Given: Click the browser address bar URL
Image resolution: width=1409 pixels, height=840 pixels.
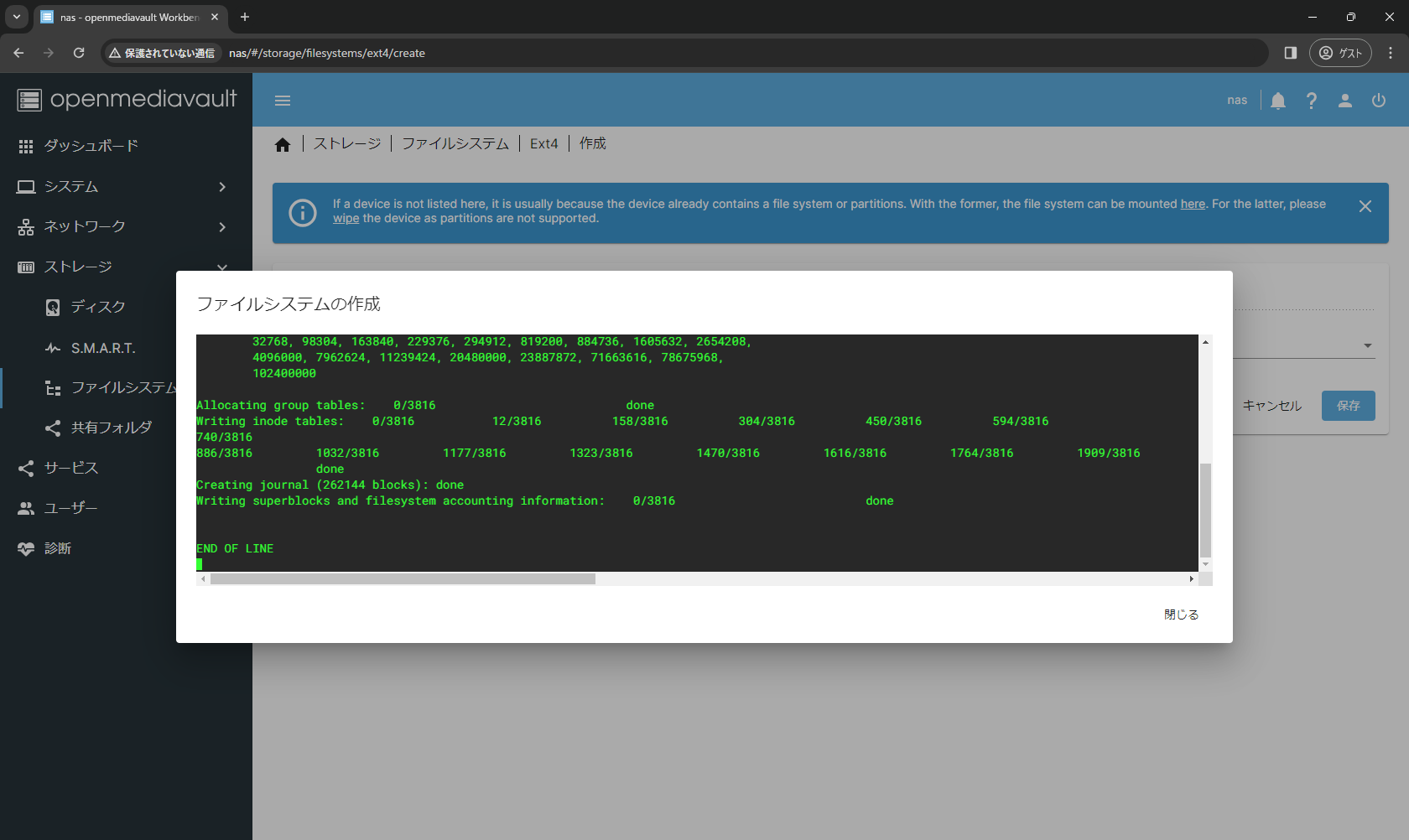Looking at the screenshot, I should [327, 53].
